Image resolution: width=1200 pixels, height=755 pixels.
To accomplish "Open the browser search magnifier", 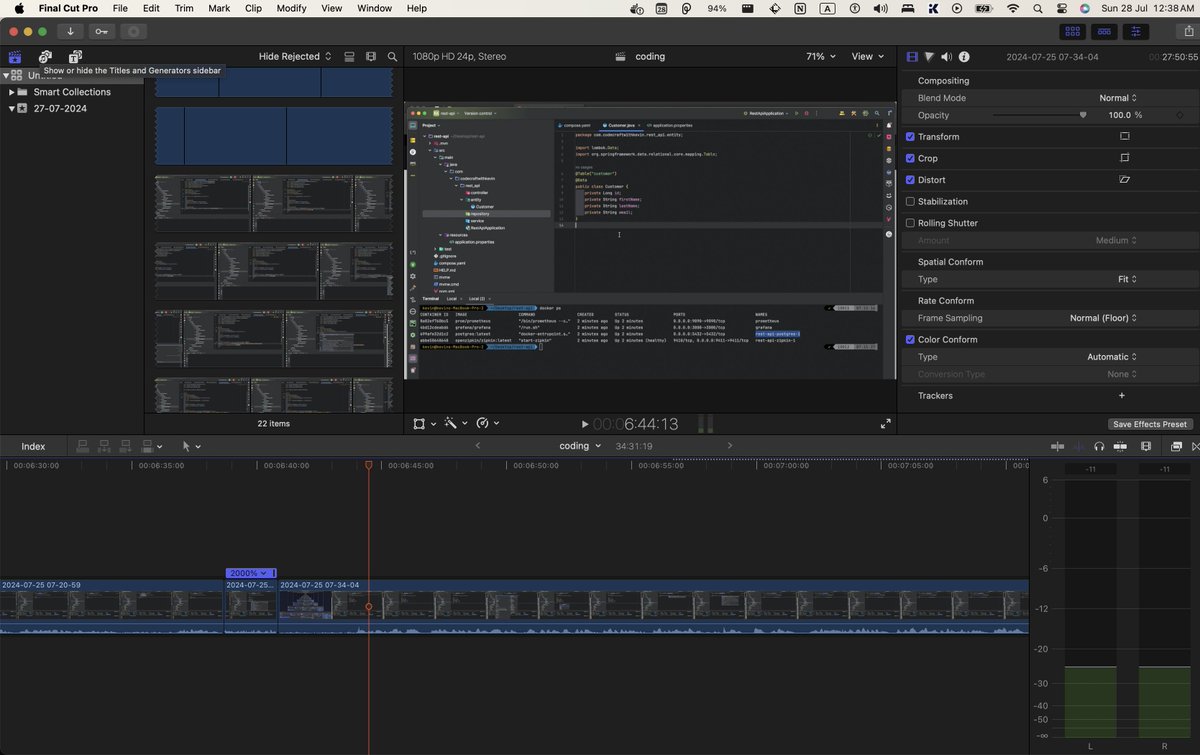I will click(392, 57).
